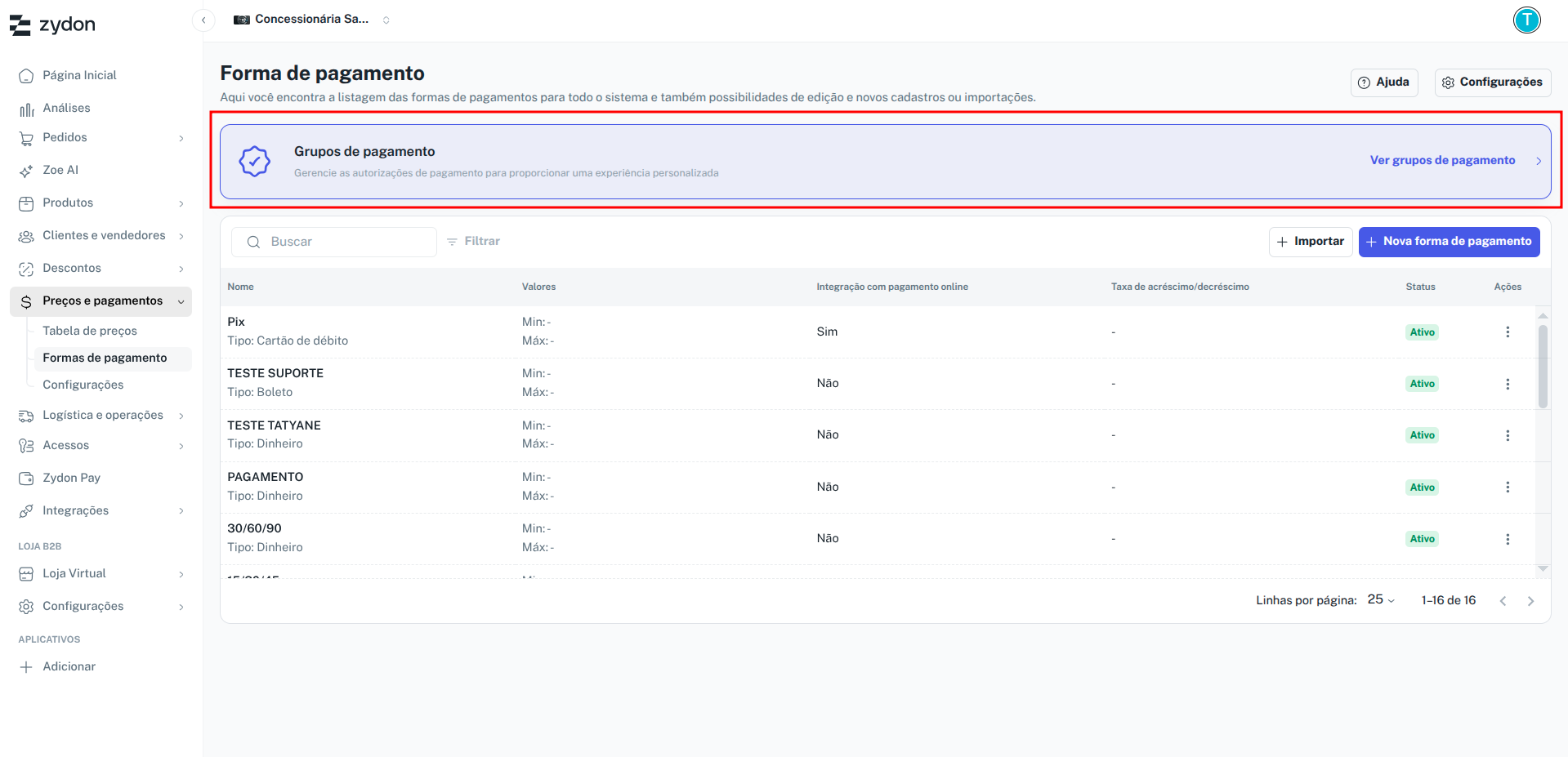Open Zoe AI sparkle icon

(26, 171)
